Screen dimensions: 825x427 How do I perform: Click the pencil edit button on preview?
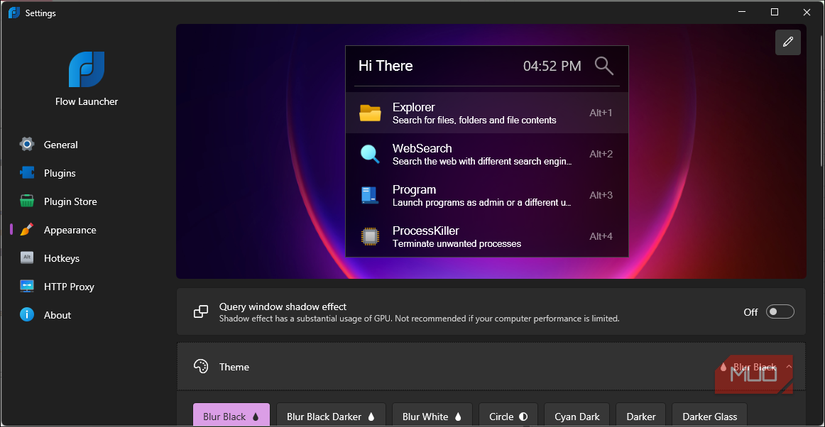tap(788, 42)
